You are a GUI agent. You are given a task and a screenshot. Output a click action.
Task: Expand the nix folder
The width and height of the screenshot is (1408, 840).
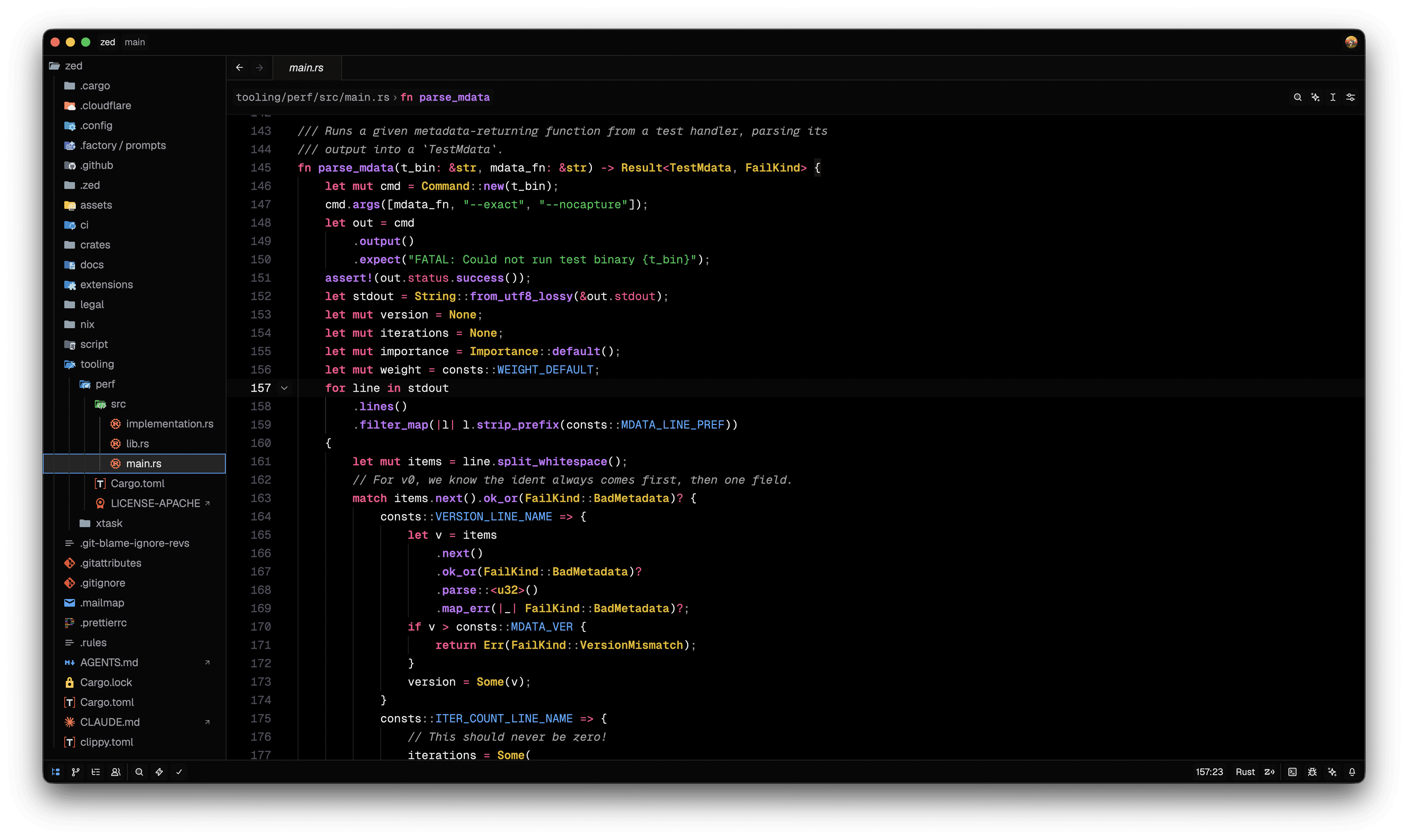(x=135, y=324)
